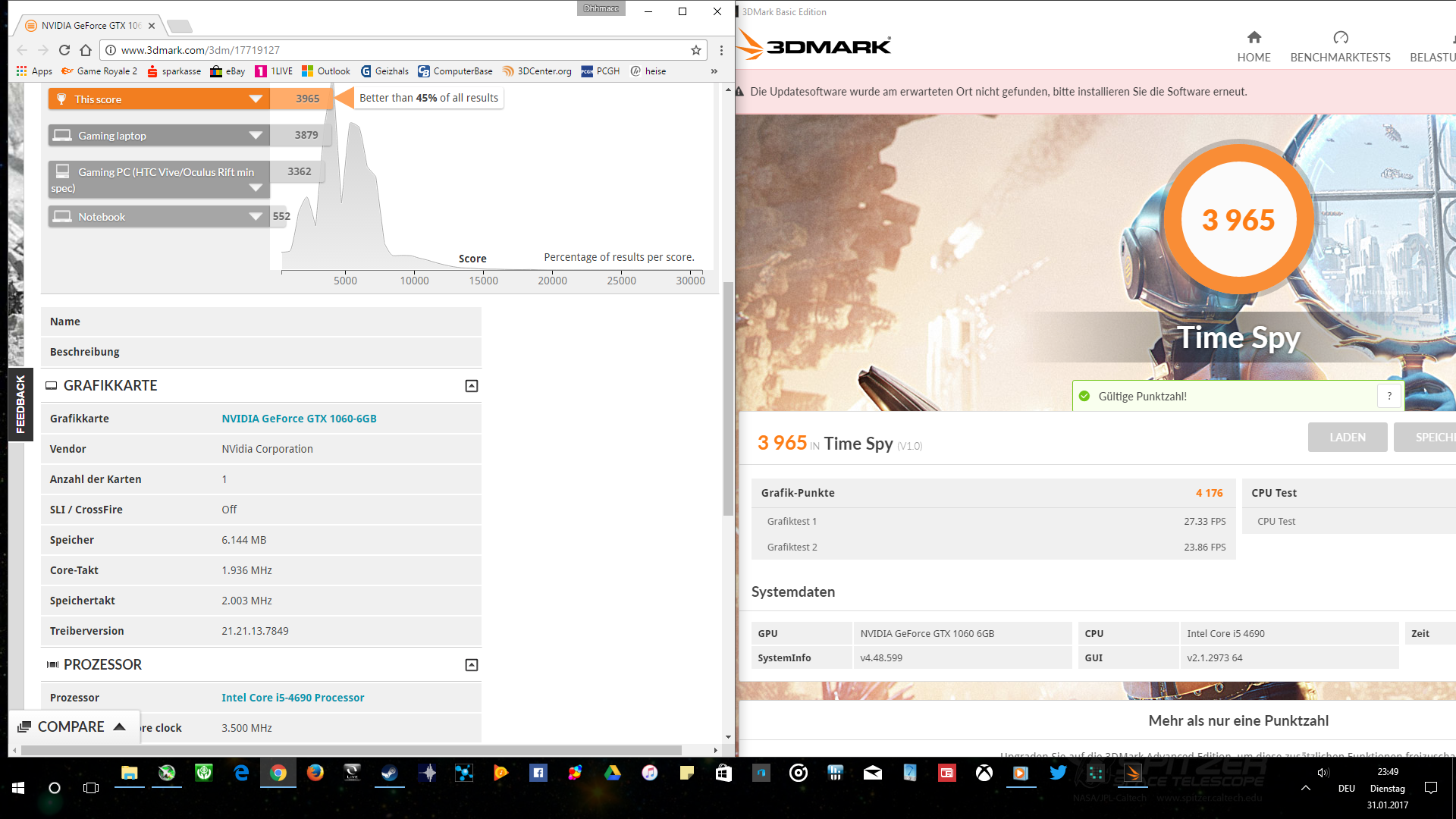
Task: Open NVIDIA GeForce GTX 1060-6GB link
Action: click(x=299, y=419)
